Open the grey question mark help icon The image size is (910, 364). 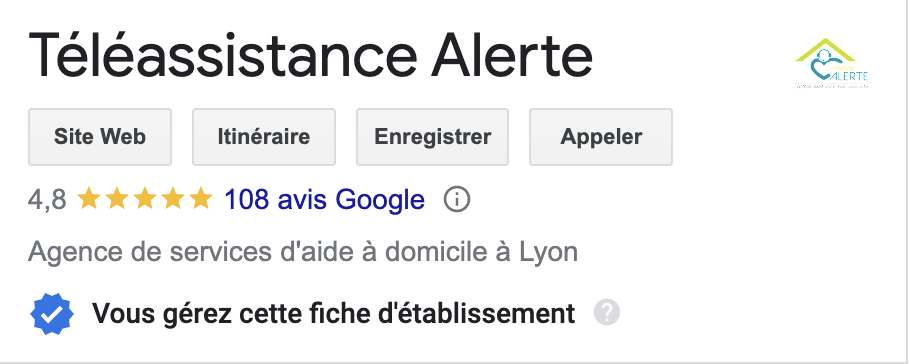click(606, 313)
